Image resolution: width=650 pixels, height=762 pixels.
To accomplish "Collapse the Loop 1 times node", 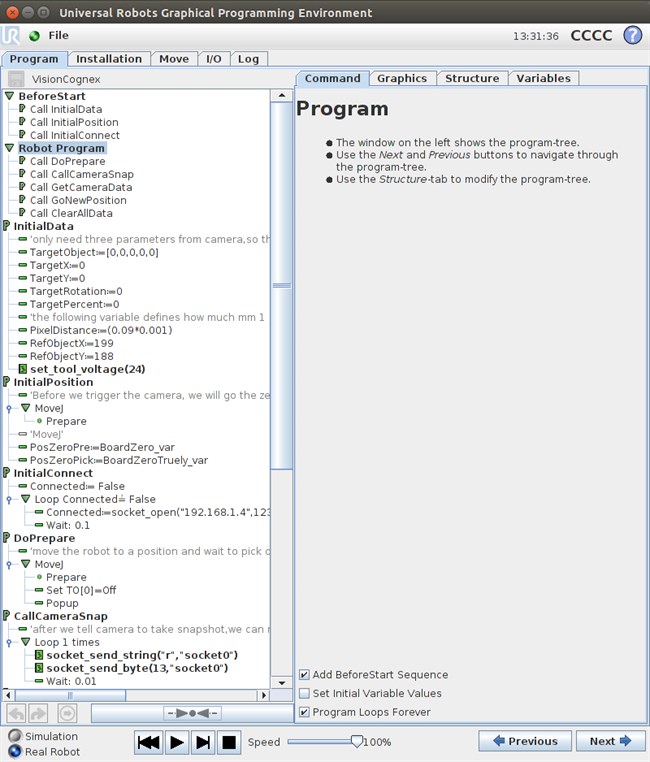I will [26, 641].
